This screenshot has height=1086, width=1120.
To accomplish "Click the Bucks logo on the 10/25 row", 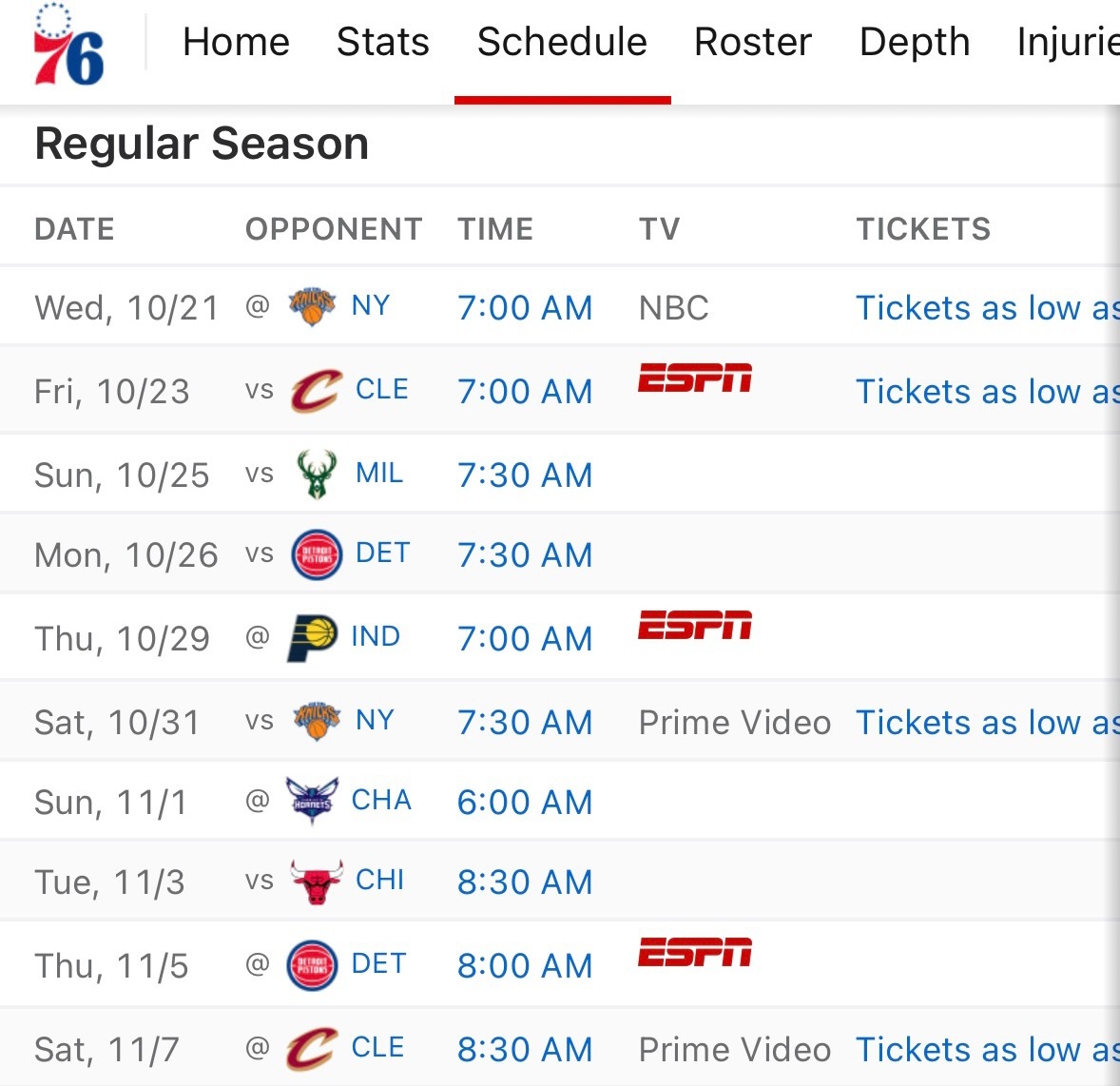I will 317,474.
